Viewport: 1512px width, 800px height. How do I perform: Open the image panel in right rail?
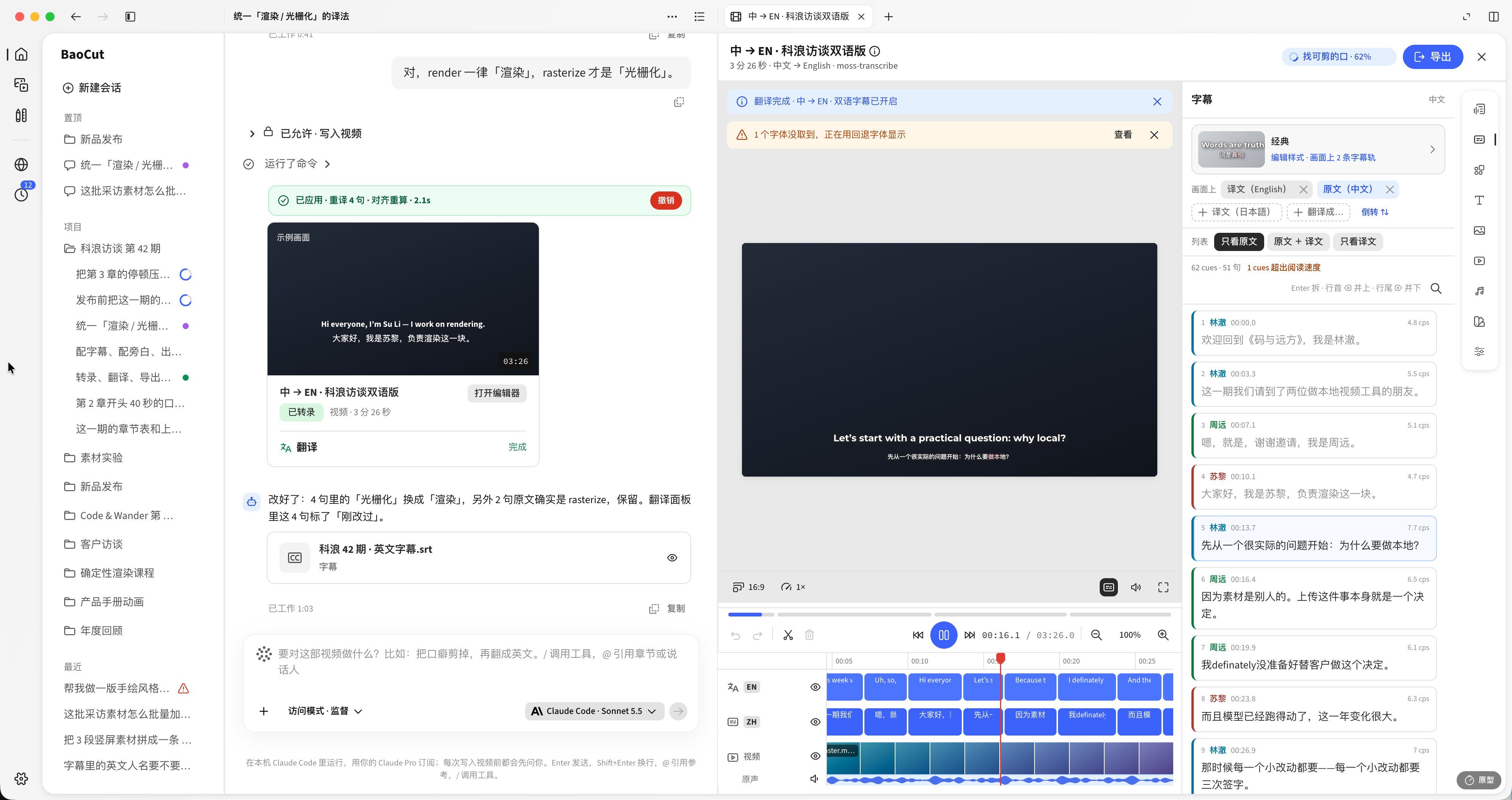click(1479, 230)
